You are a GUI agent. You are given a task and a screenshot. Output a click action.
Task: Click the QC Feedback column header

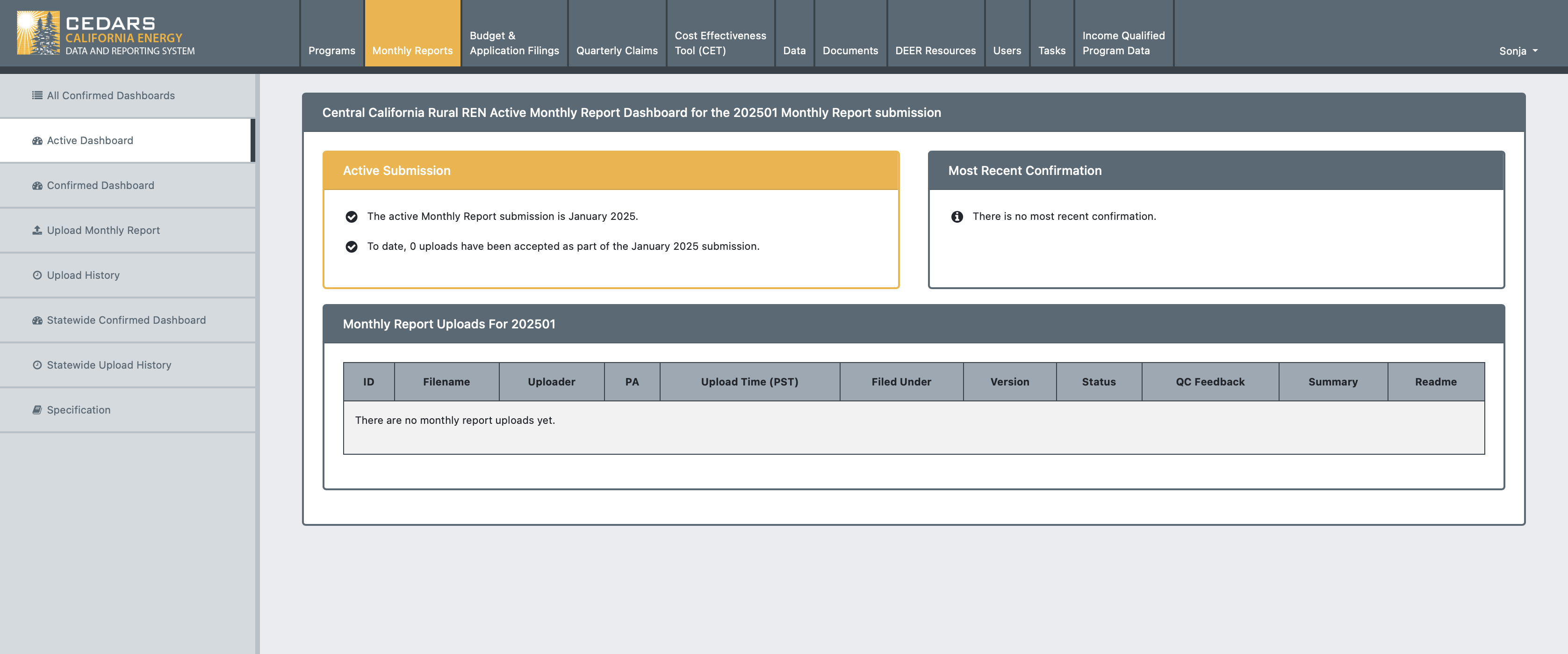[x=1209, y=382]
